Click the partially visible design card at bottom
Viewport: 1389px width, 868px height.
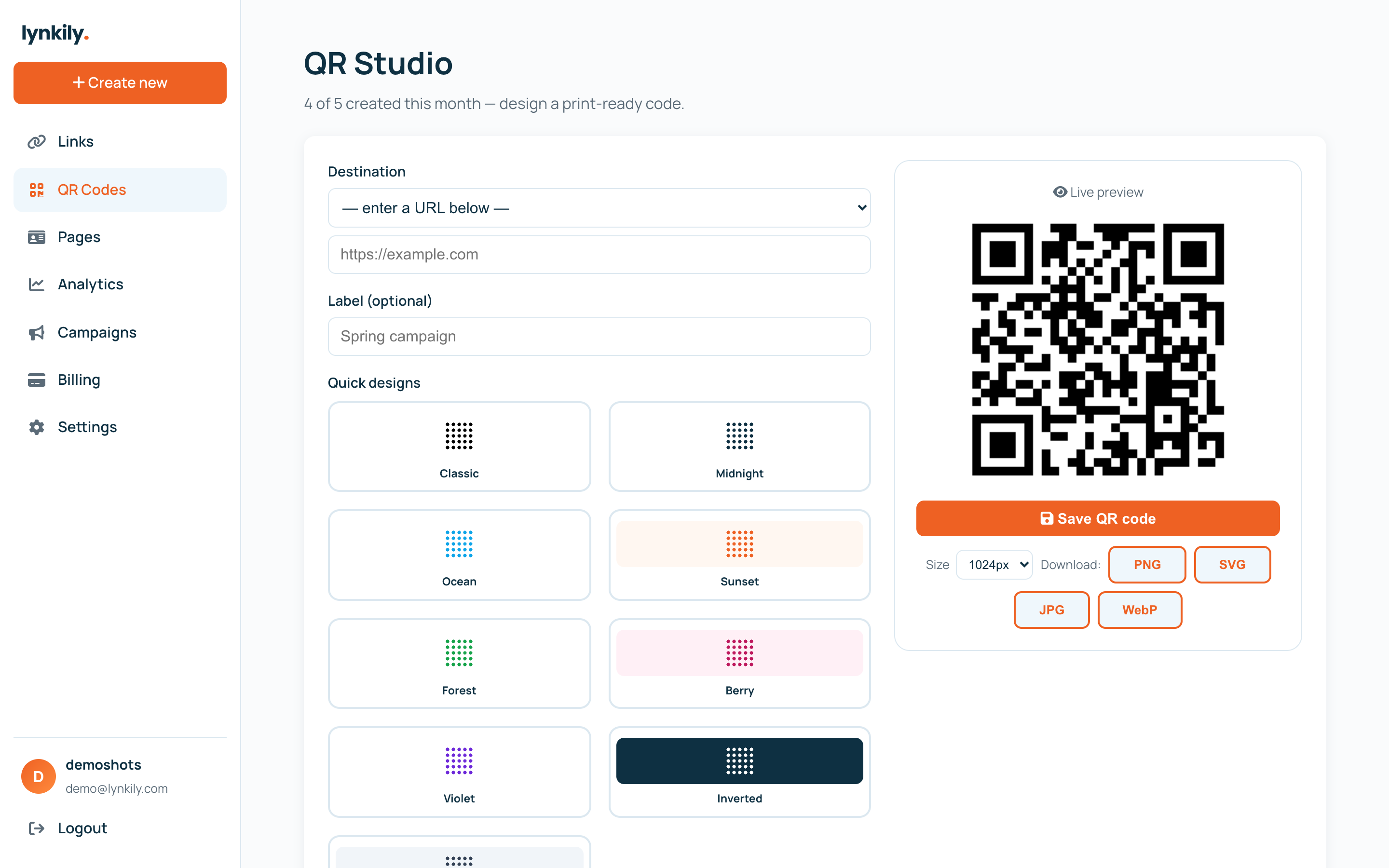[459, 852]
